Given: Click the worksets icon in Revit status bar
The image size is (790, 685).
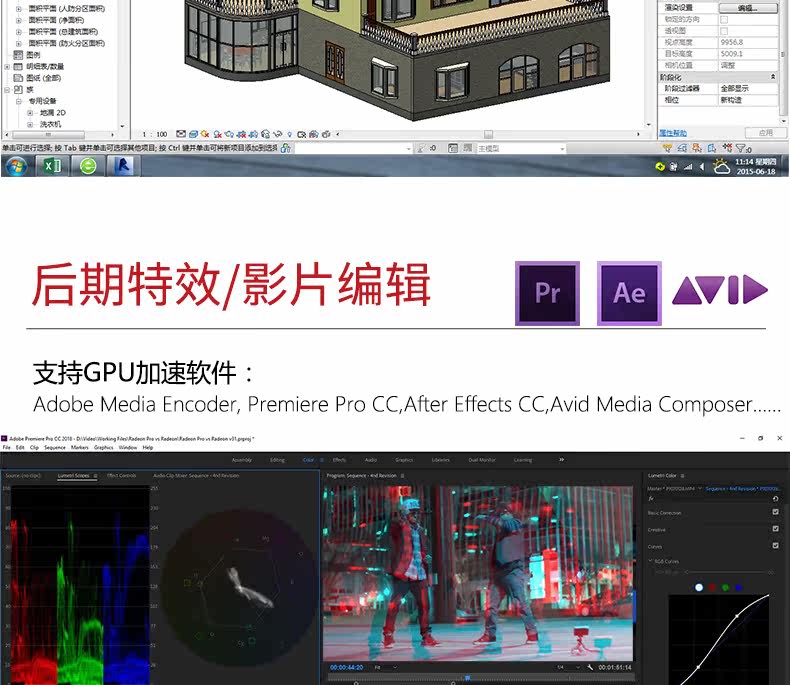Looking at the screenshot, I should pyautogui.click(x=286, y=148).
